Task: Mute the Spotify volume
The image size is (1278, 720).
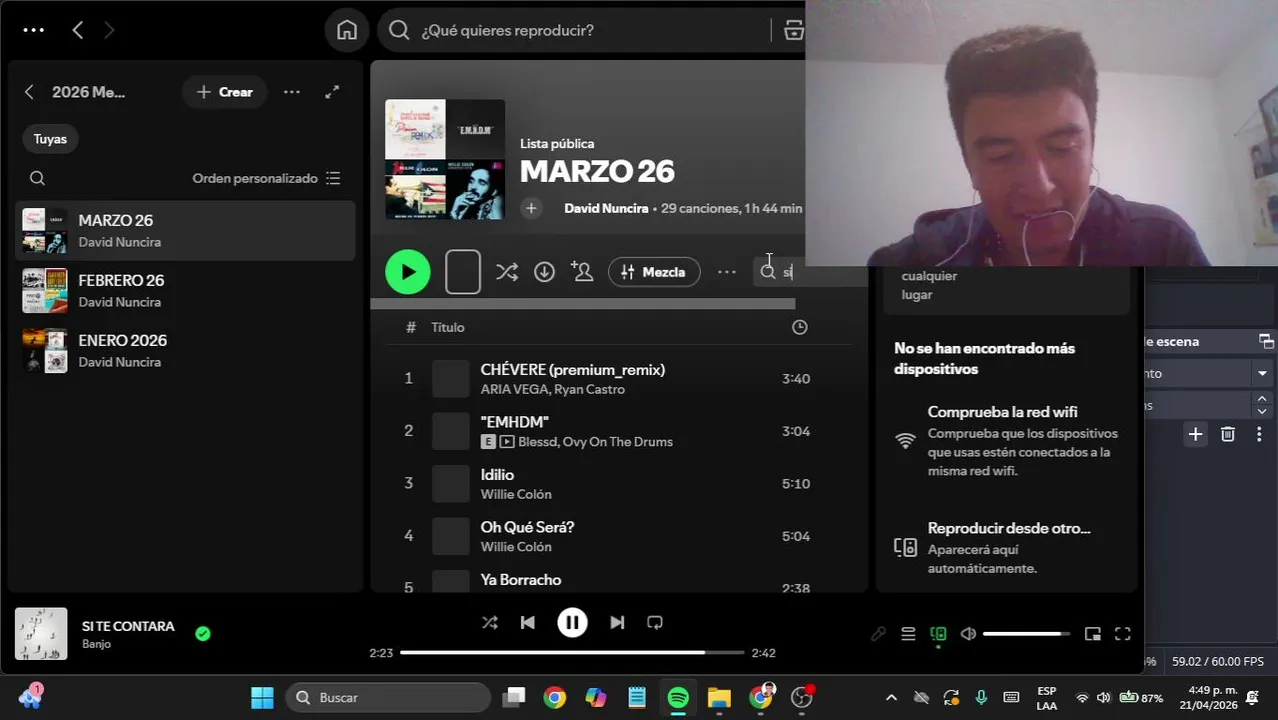Action: (x=968, y=634)
